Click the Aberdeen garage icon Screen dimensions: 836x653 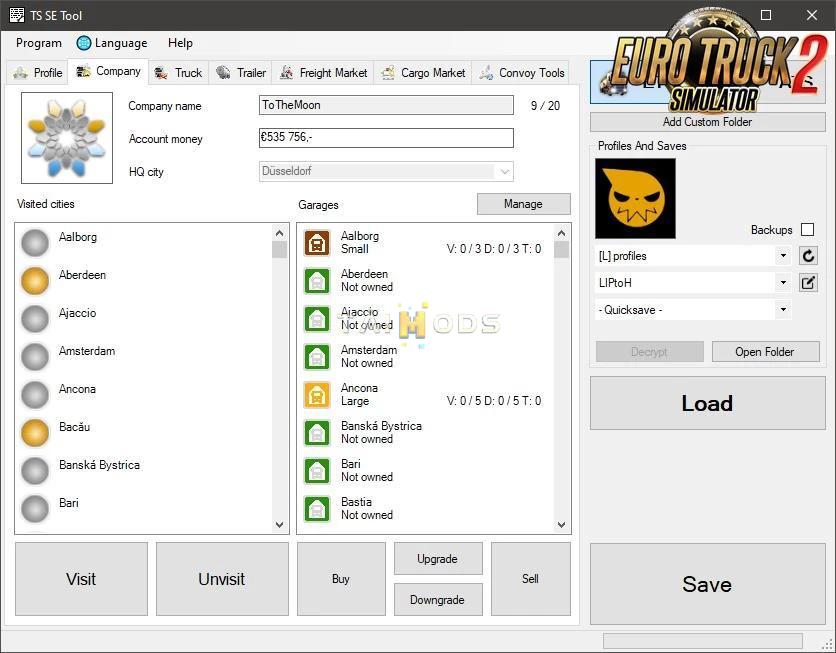[317, 281]
